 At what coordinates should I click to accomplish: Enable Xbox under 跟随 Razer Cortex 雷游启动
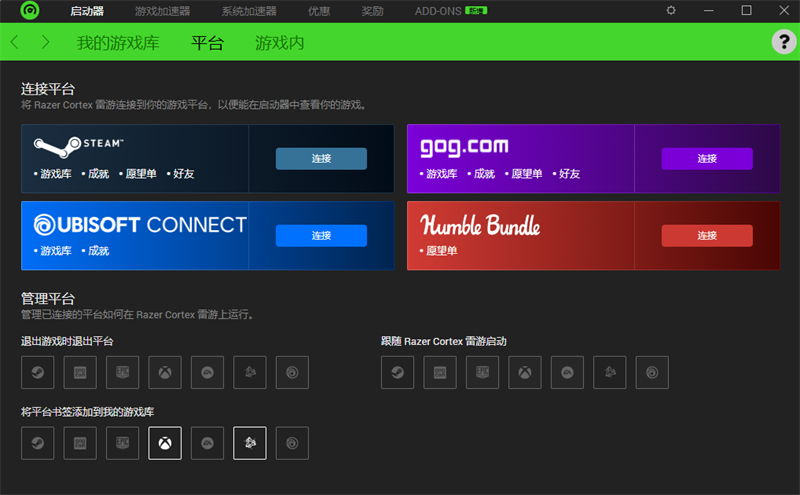coord(524,373)
